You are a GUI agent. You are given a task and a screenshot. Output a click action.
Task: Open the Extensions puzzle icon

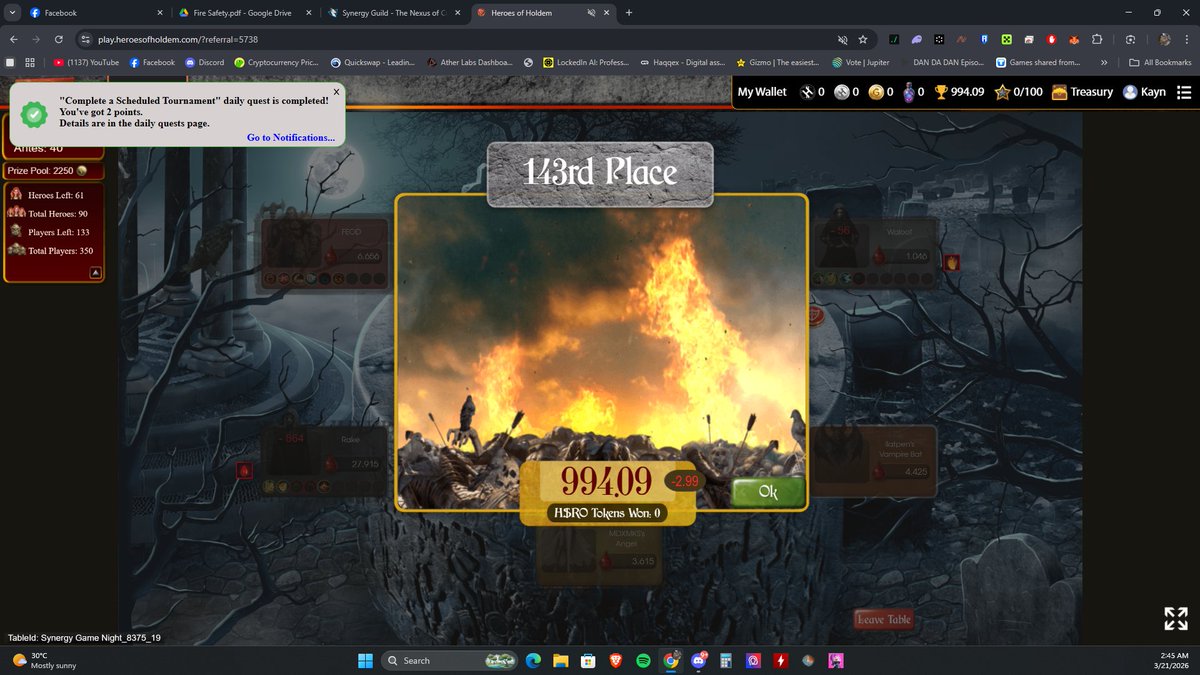(1097, 39)
